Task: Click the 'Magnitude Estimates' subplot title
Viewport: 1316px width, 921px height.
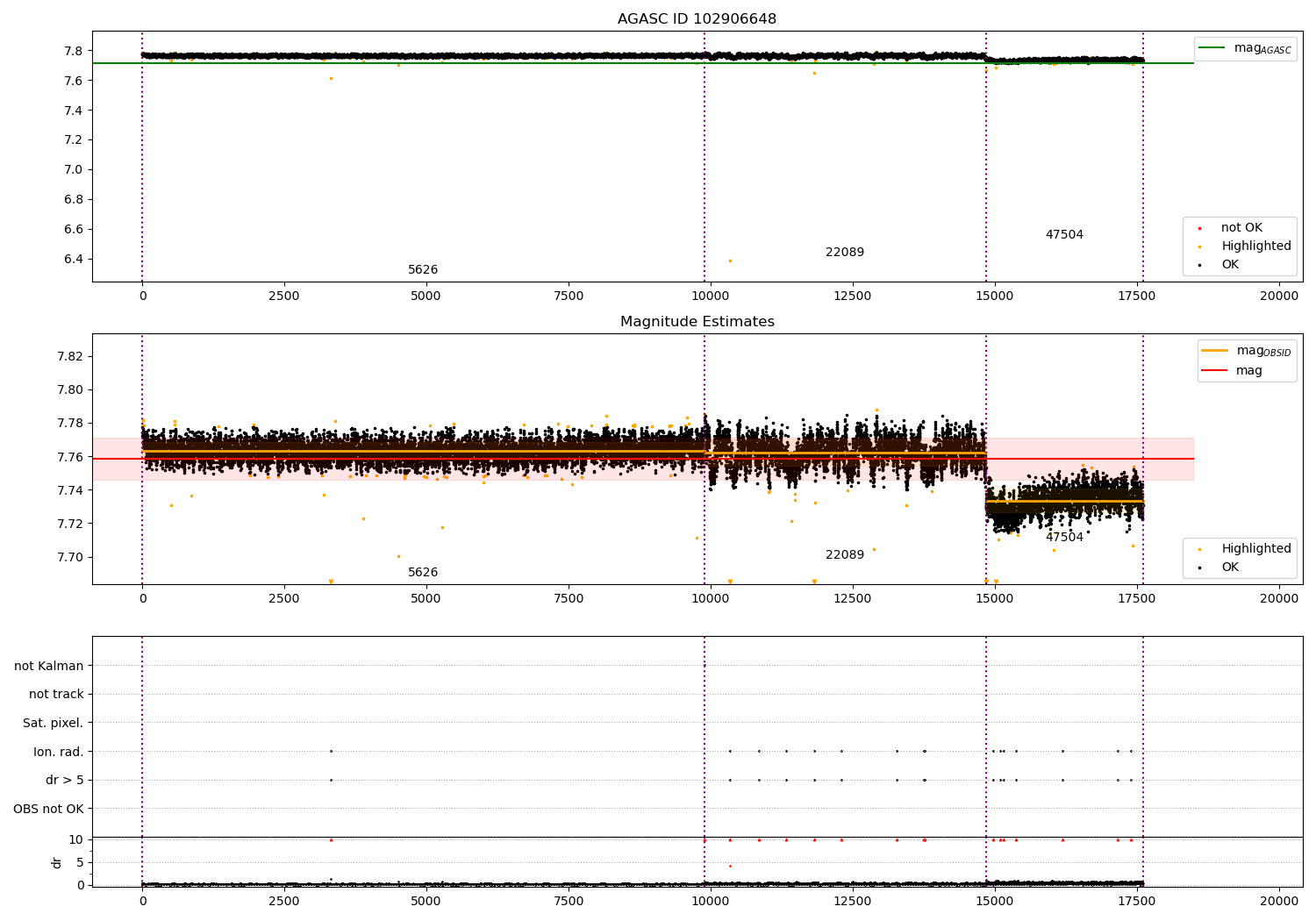Action: [697, 322]
